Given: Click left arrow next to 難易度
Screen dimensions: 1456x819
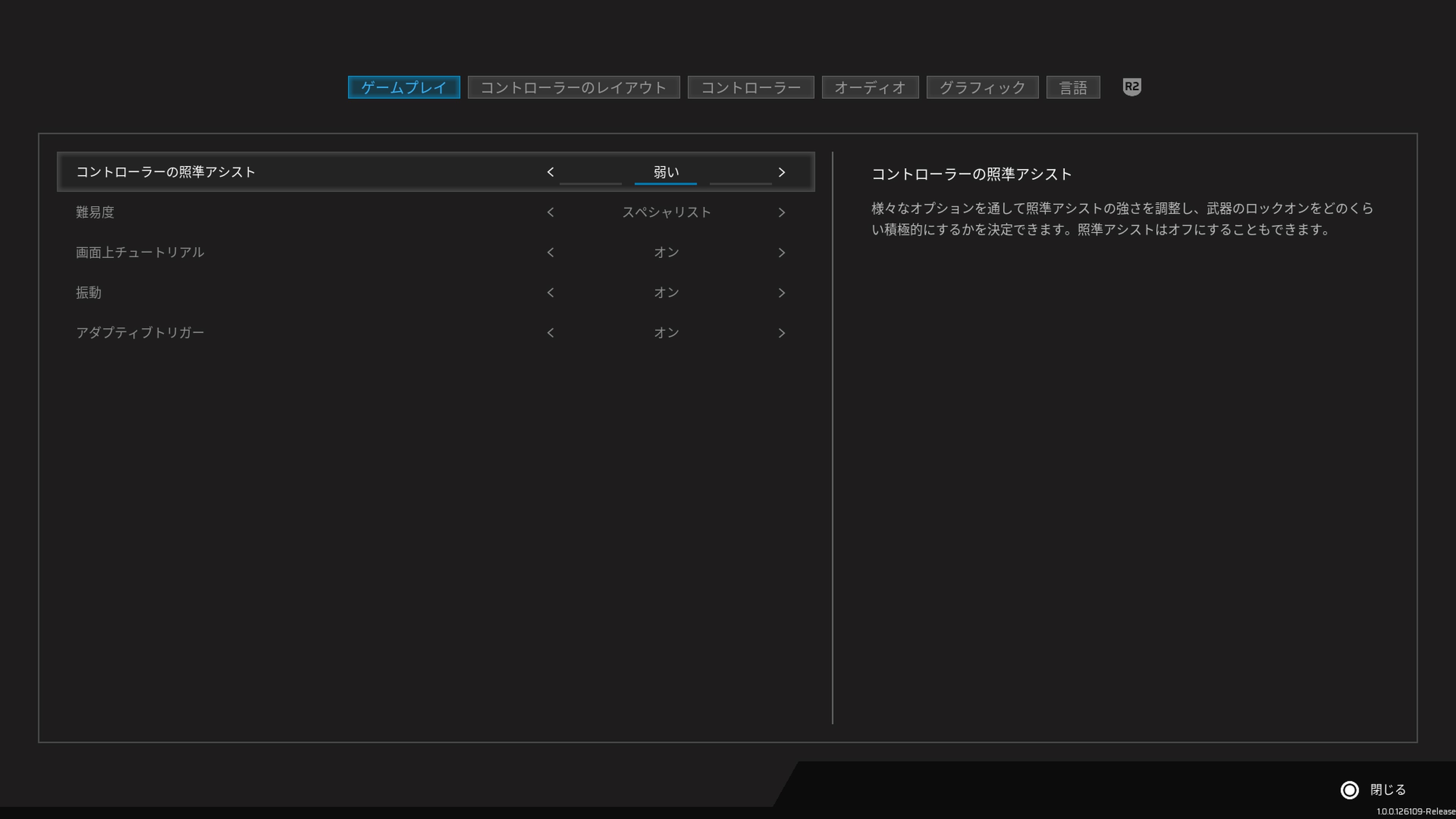Looking at the screenshot, I should (551, 212).
